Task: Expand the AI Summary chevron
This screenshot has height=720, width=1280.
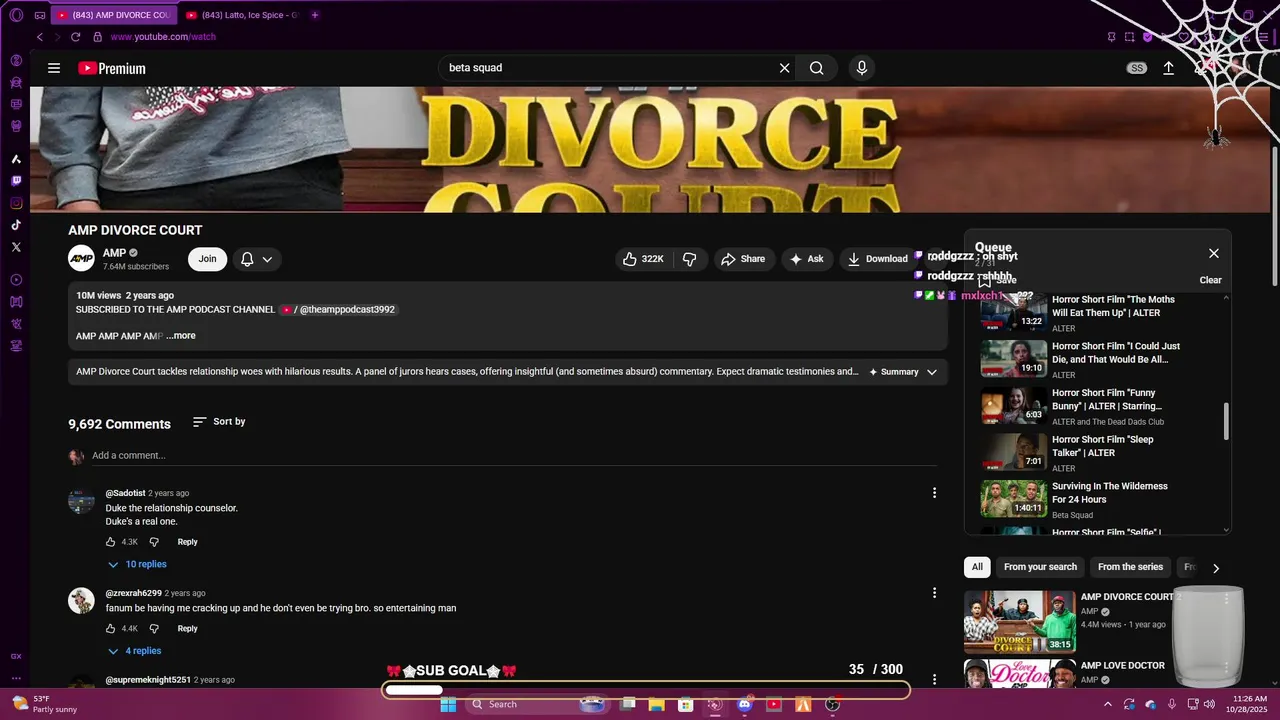Action: [932, 372]
